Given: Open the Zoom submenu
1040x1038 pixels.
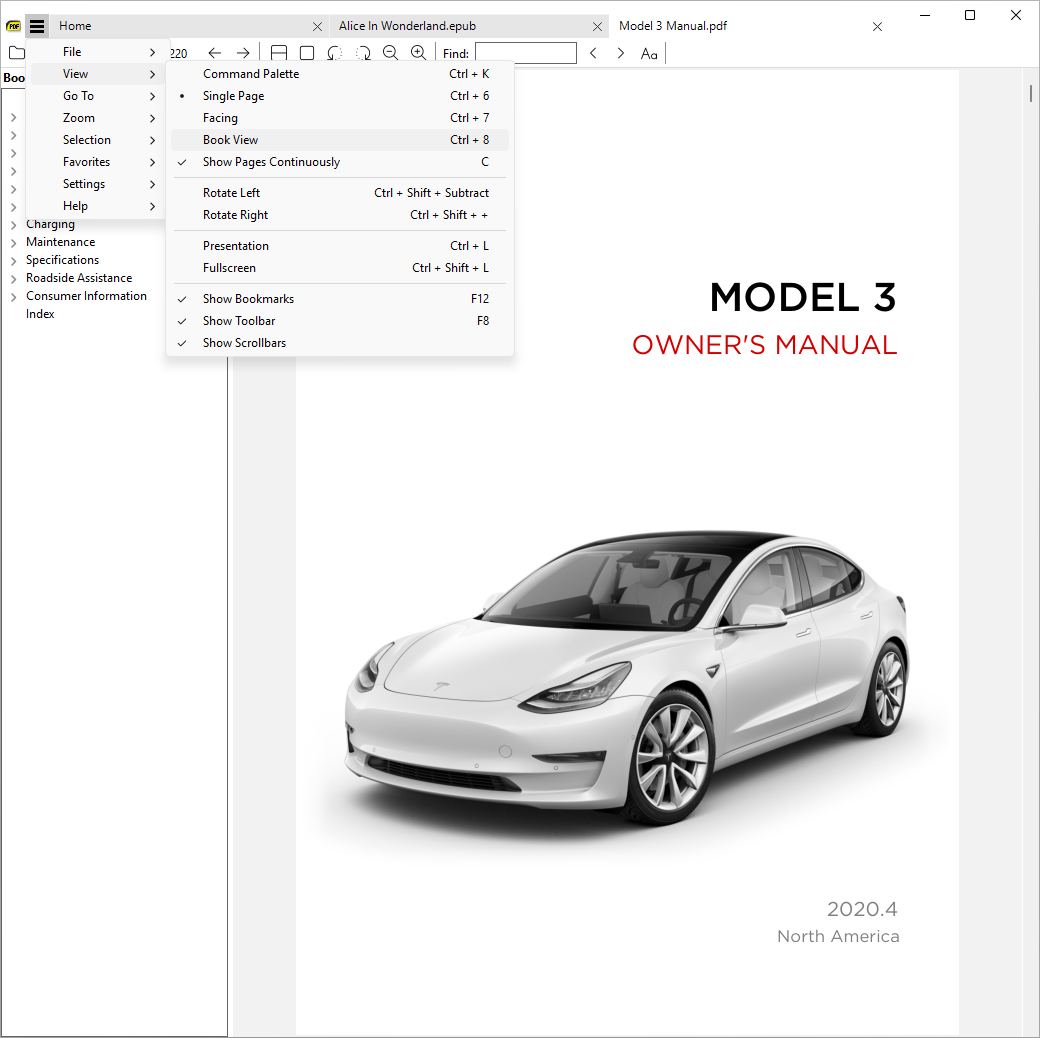Looking at the screenshot, I should tap(97, 118).
